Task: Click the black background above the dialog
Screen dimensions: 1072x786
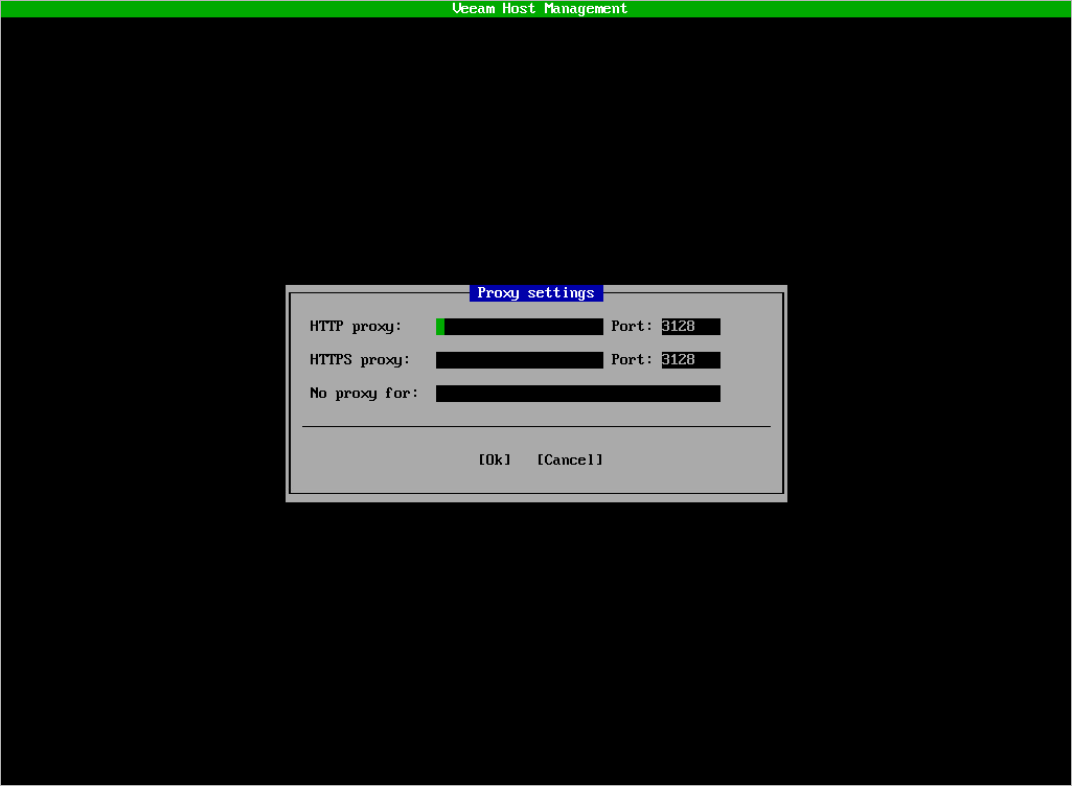Action: pyautogui.click(x=536, y=150)
